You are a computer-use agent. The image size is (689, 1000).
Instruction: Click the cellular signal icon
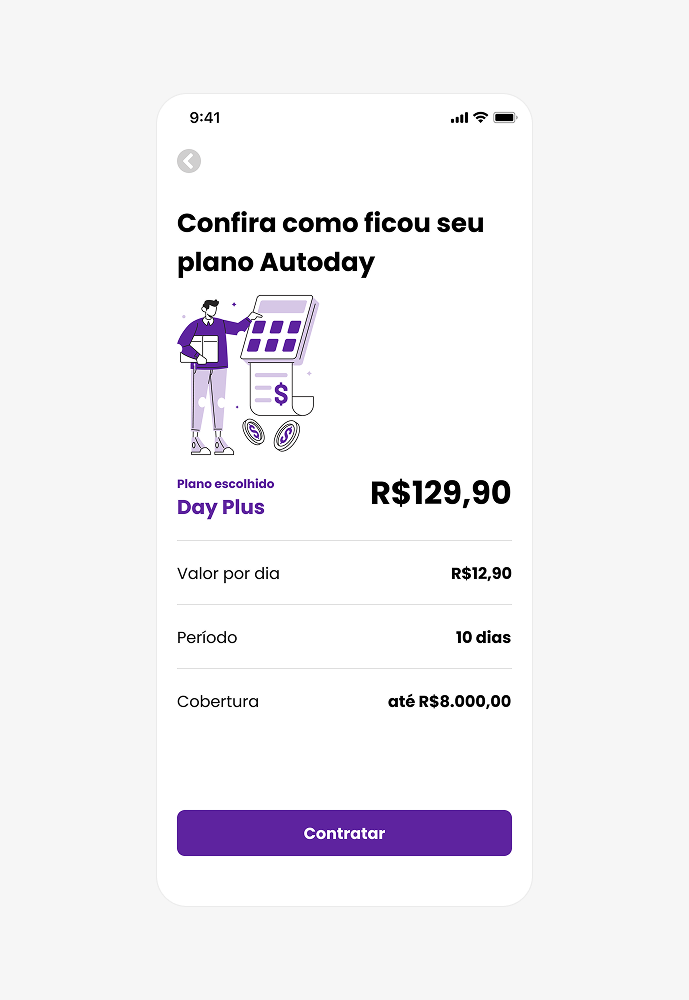459,118
